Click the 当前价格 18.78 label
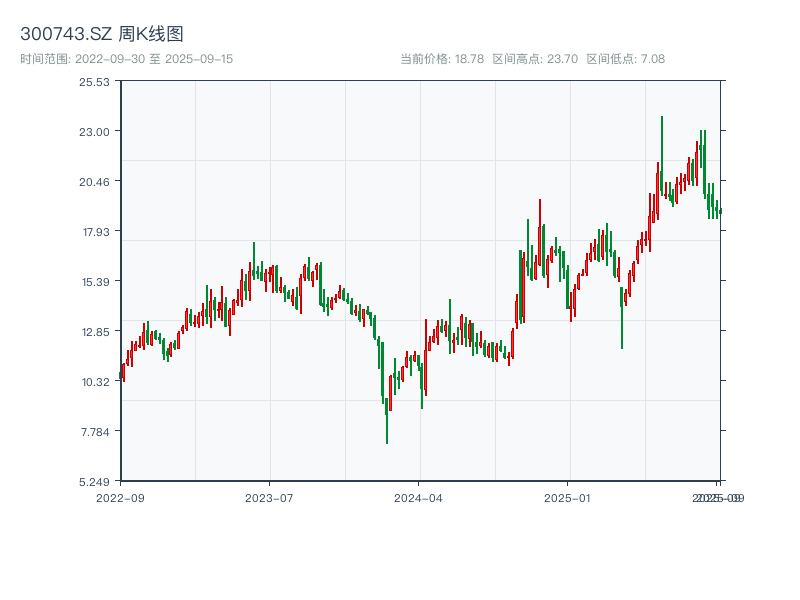This screenshot has height=600, width=800. [442, 59]
